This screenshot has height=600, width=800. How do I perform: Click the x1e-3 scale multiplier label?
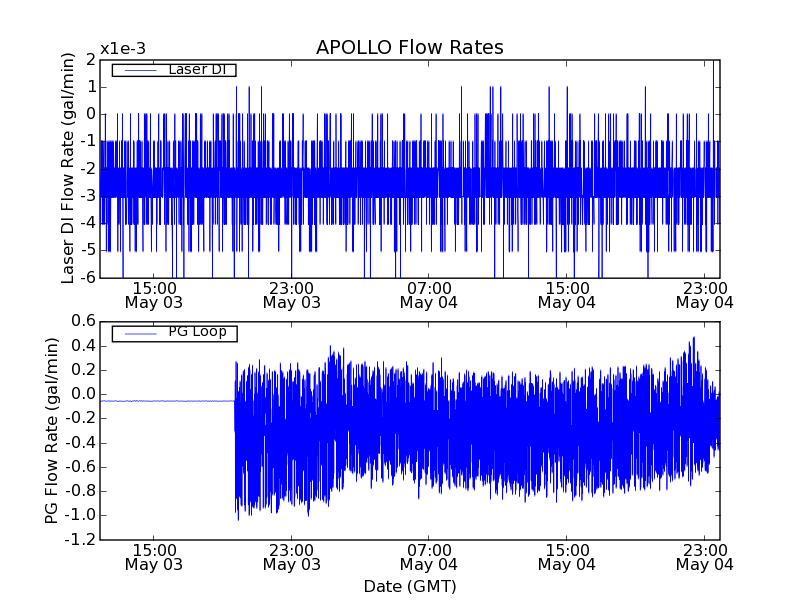pyautogui.click(x=123, y=49)
